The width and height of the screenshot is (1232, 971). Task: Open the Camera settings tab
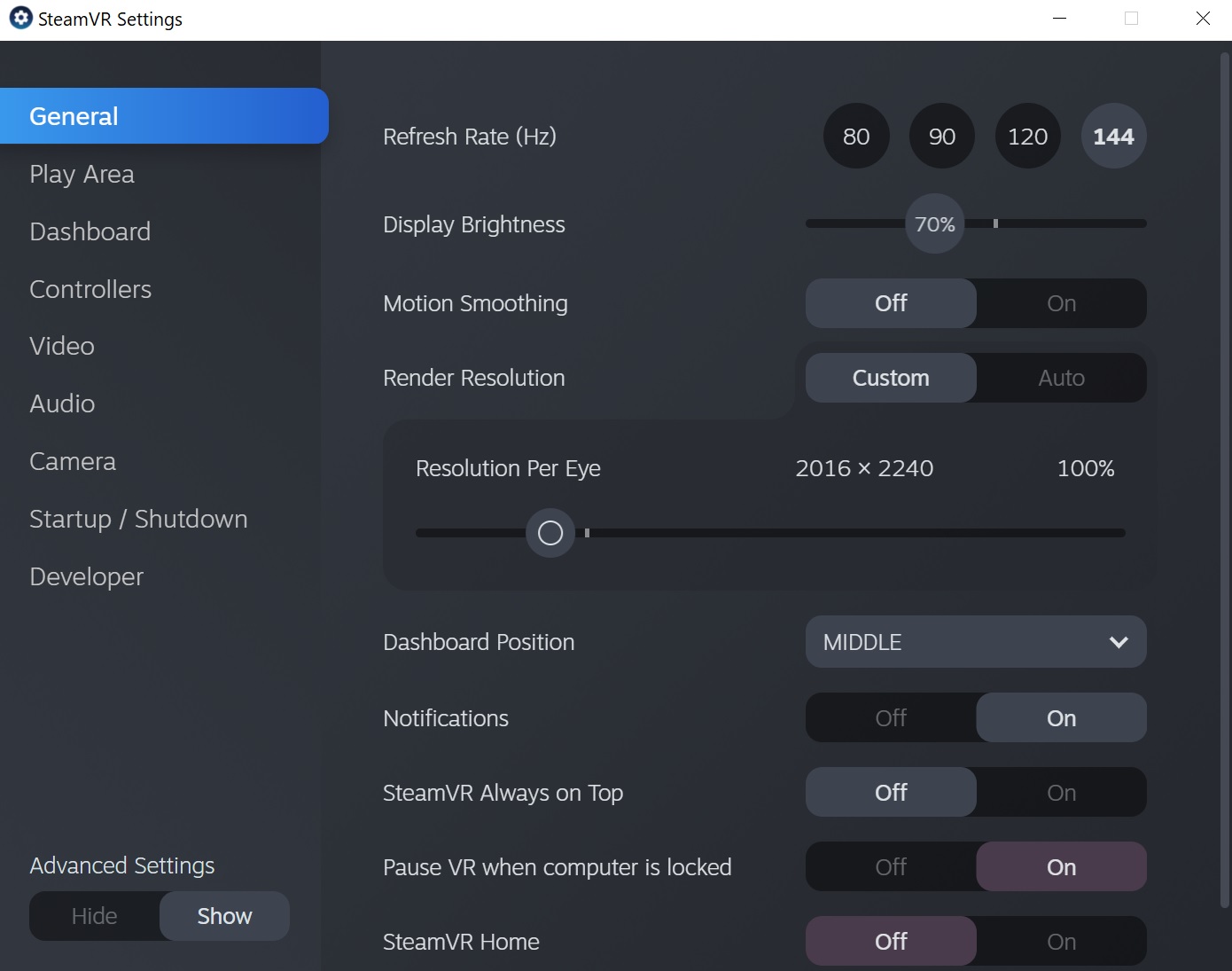(73, 461)
